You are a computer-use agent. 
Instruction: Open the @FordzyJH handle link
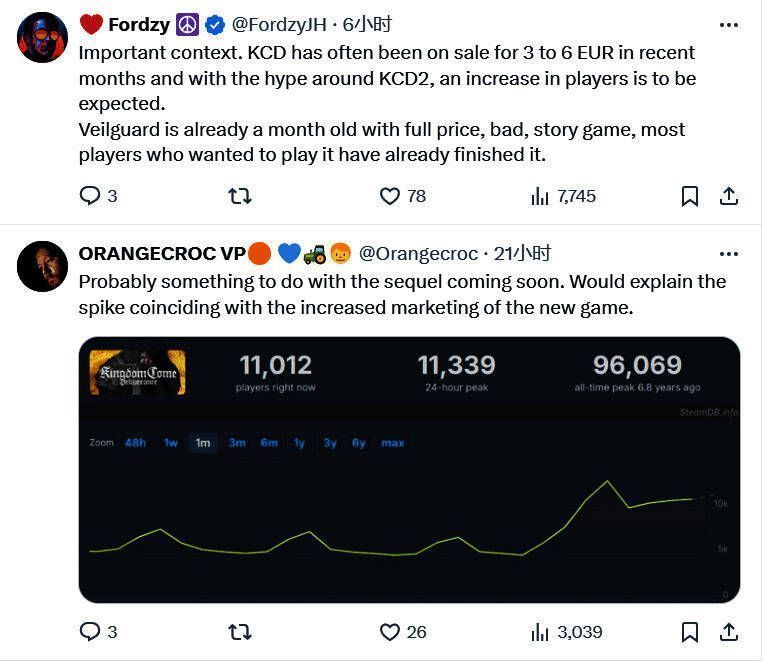coord(279,25)
